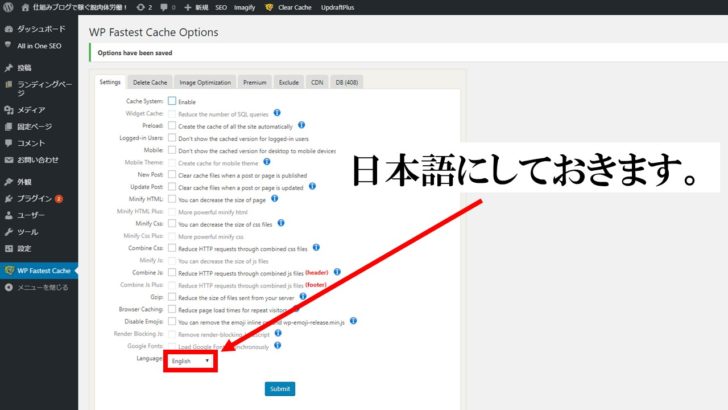
Task: Click the Submit button
Action: tap(280, 389)
